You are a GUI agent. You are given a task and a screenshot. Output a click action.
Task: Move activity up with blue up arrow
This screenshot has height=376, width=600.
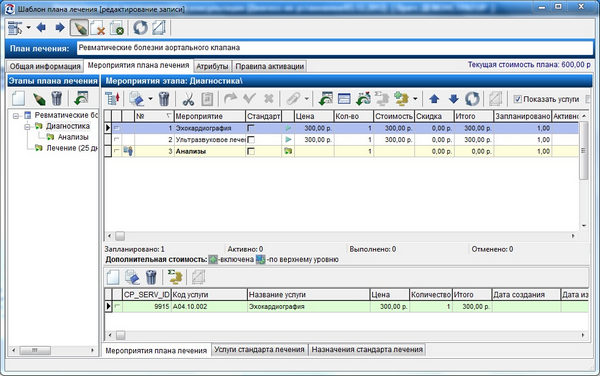coord(434,99)
